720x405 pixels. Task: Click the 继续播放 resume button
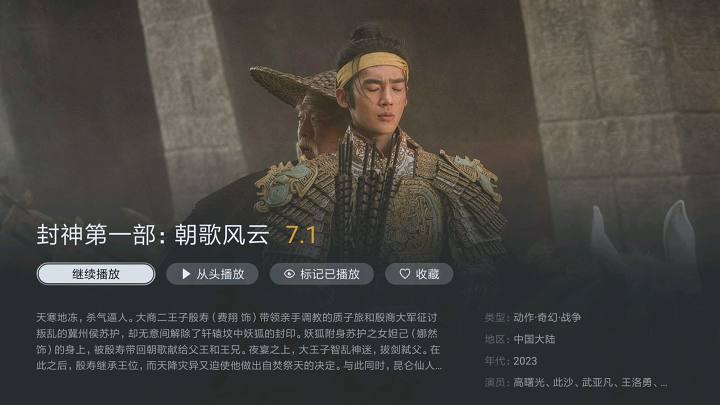pos(96,274)
